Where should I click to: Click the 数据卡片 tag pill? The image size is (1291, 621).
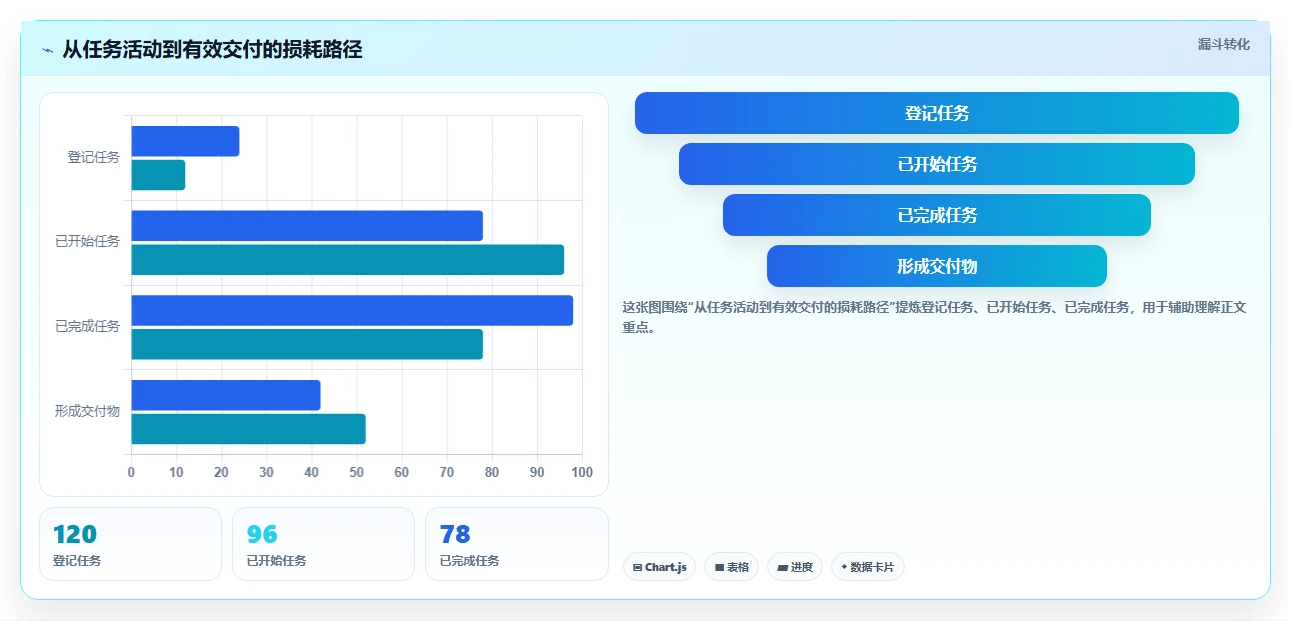pos(867,567)
